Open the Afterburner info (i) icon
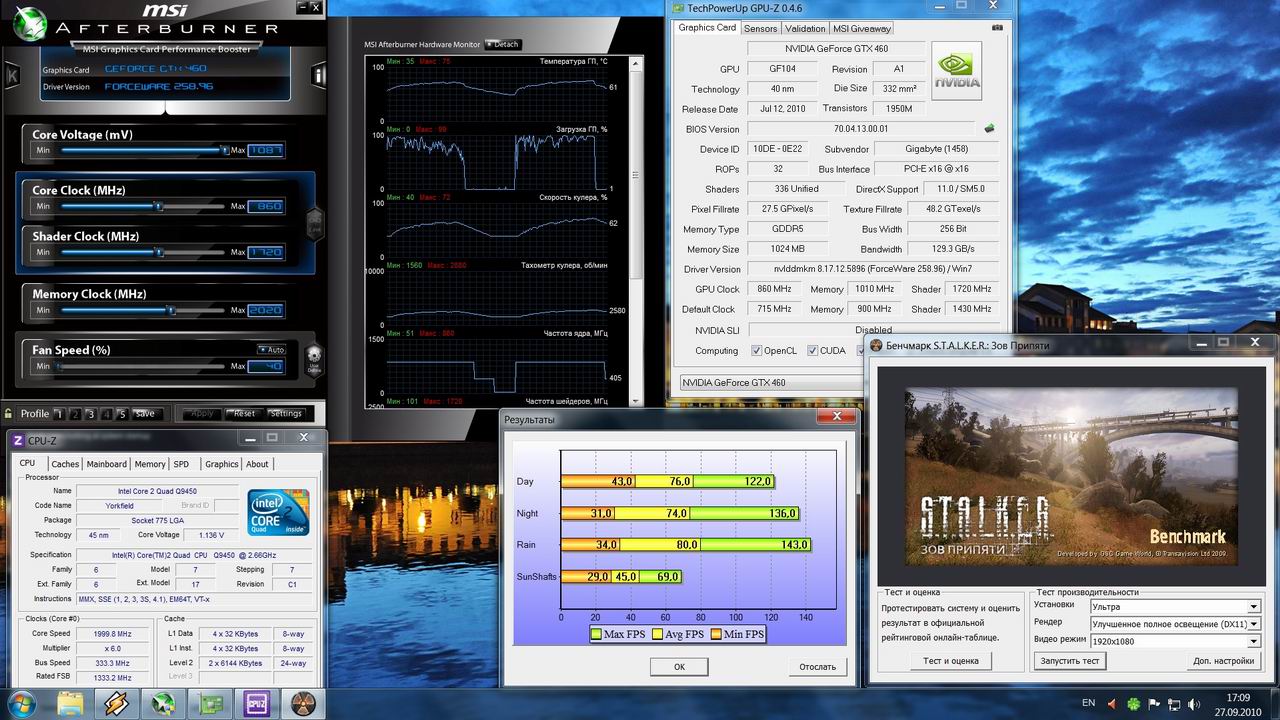1280x720 pixels. click(318, 76)
